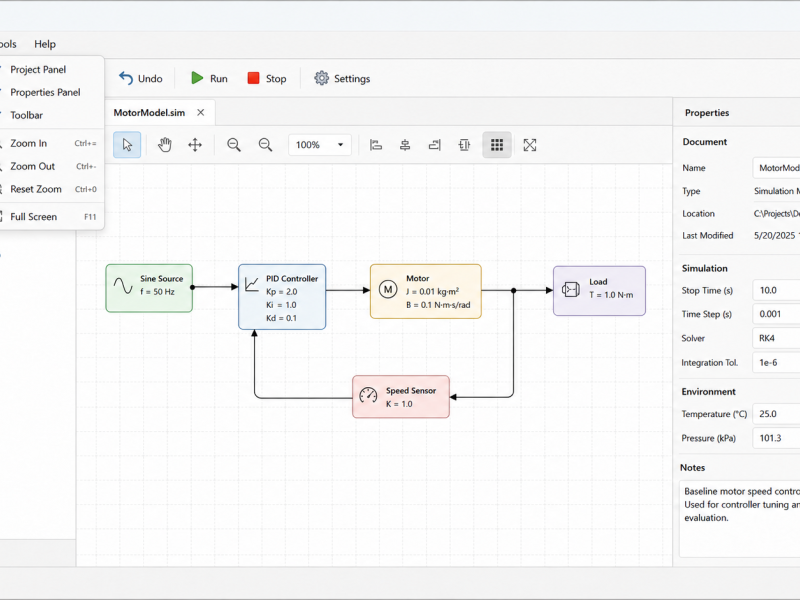Run the simulation with the green play icon

(197, 78)
